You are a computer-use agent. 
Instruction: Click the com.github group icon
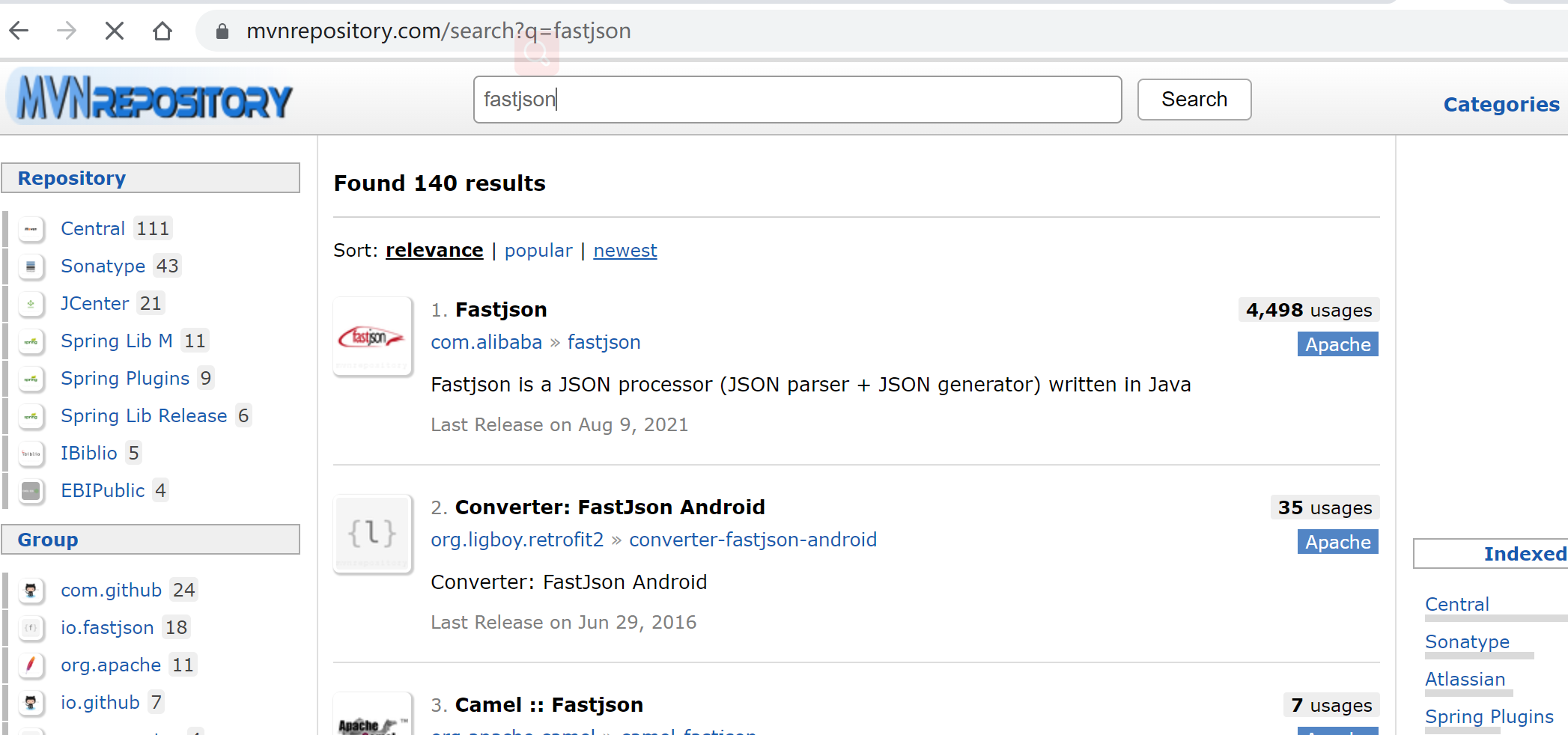coord(31,591)
